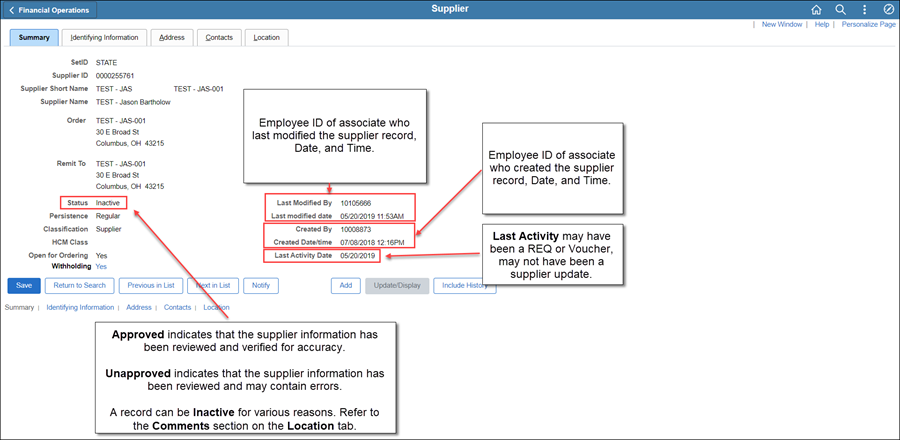Click bottom Identifying Information link
This screenshot has width=900, height=440.
tap(80, 308)
